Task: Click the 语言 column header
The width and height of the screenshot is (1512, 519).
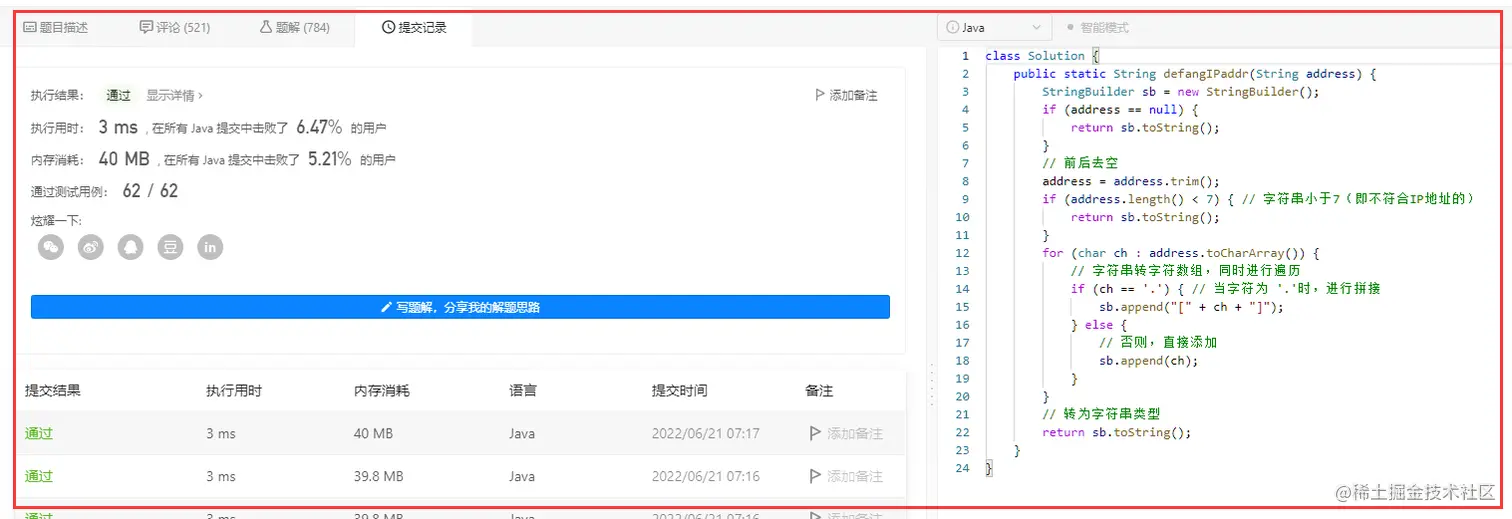Action: pyautogui.click(x=523, y=391)
